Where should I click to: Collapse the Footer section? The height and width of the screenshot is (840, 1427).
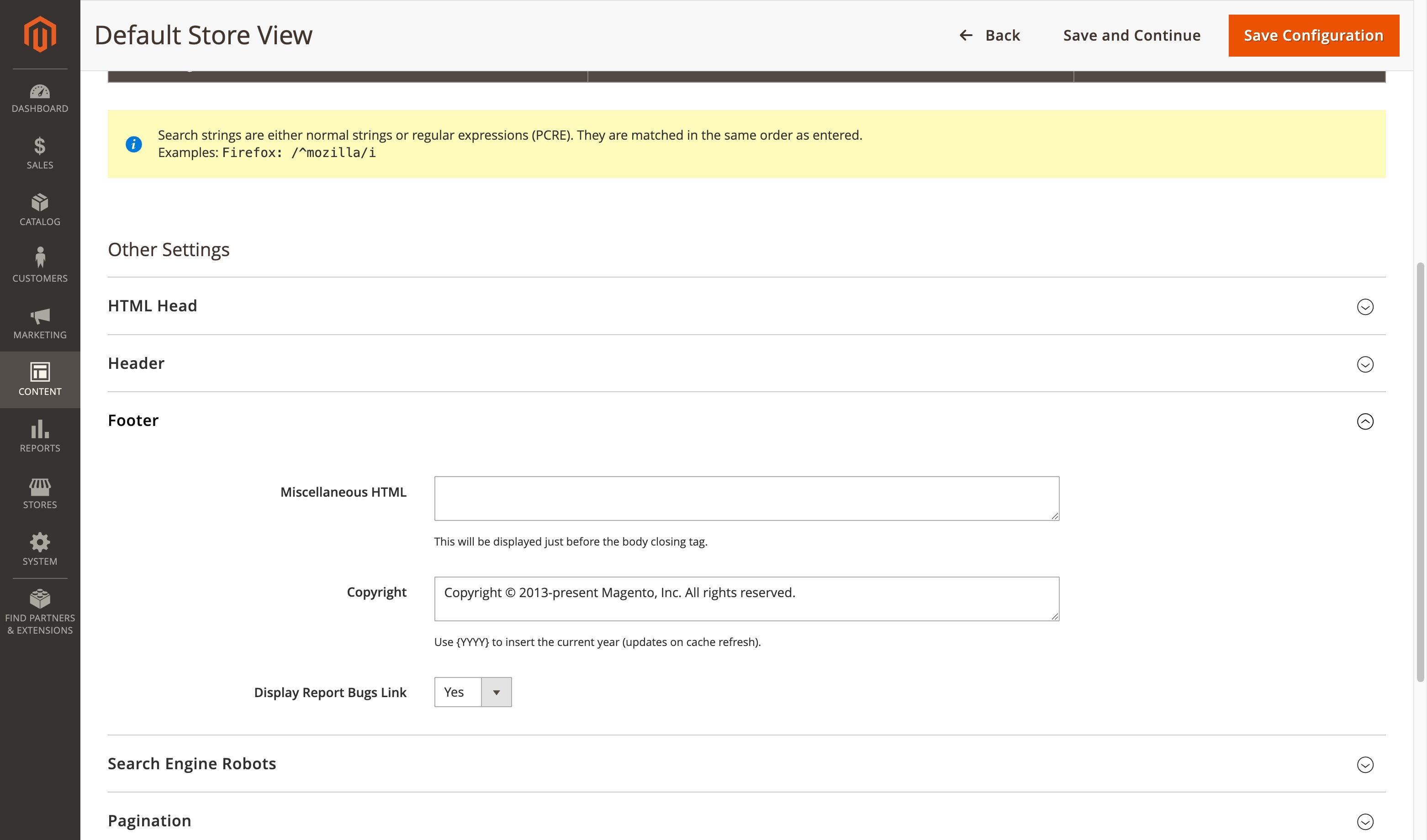coord(1365,421)
